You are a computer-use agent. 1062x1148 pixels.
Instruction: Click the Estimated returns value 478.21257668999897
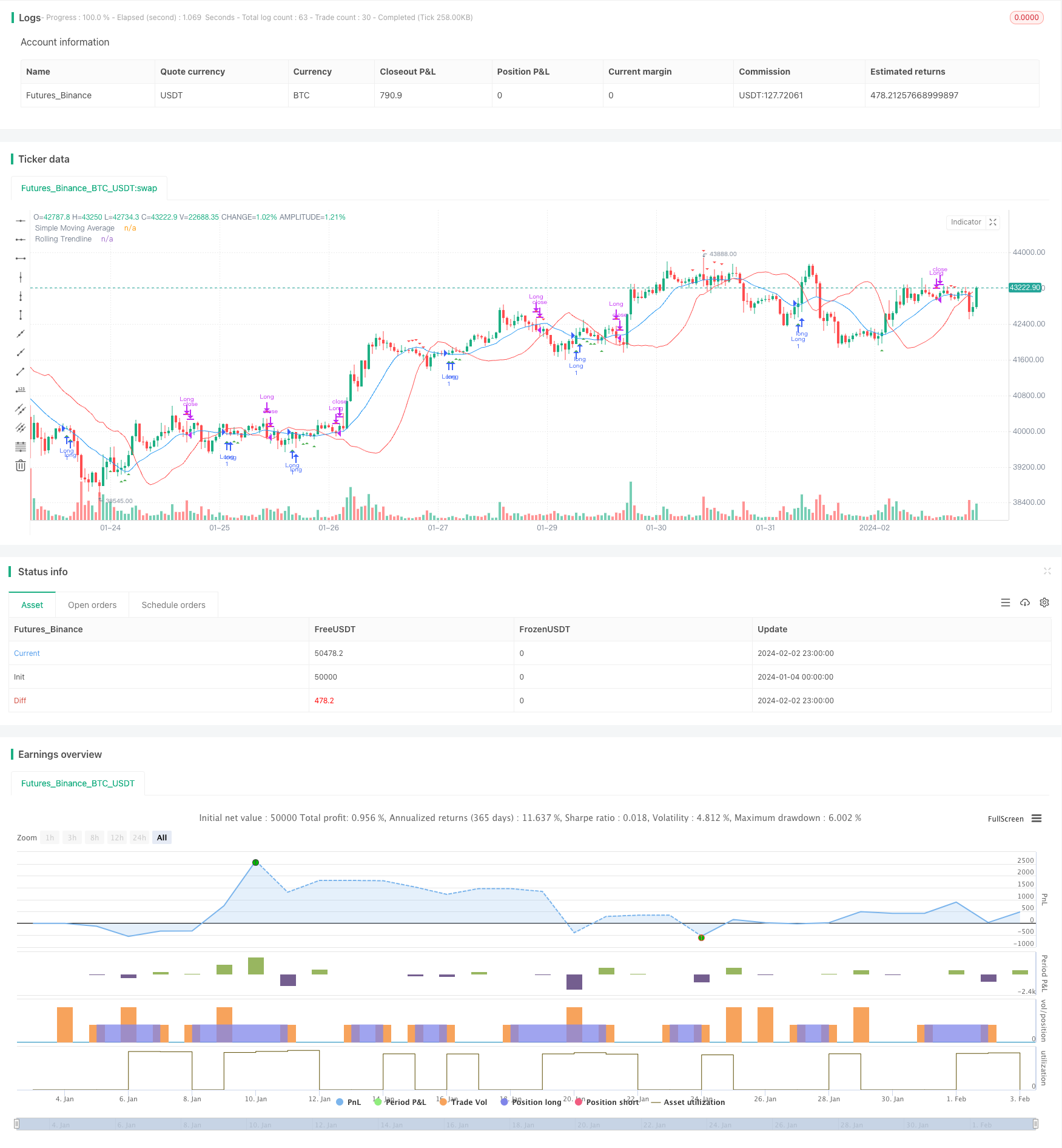(x=914, y=95)
